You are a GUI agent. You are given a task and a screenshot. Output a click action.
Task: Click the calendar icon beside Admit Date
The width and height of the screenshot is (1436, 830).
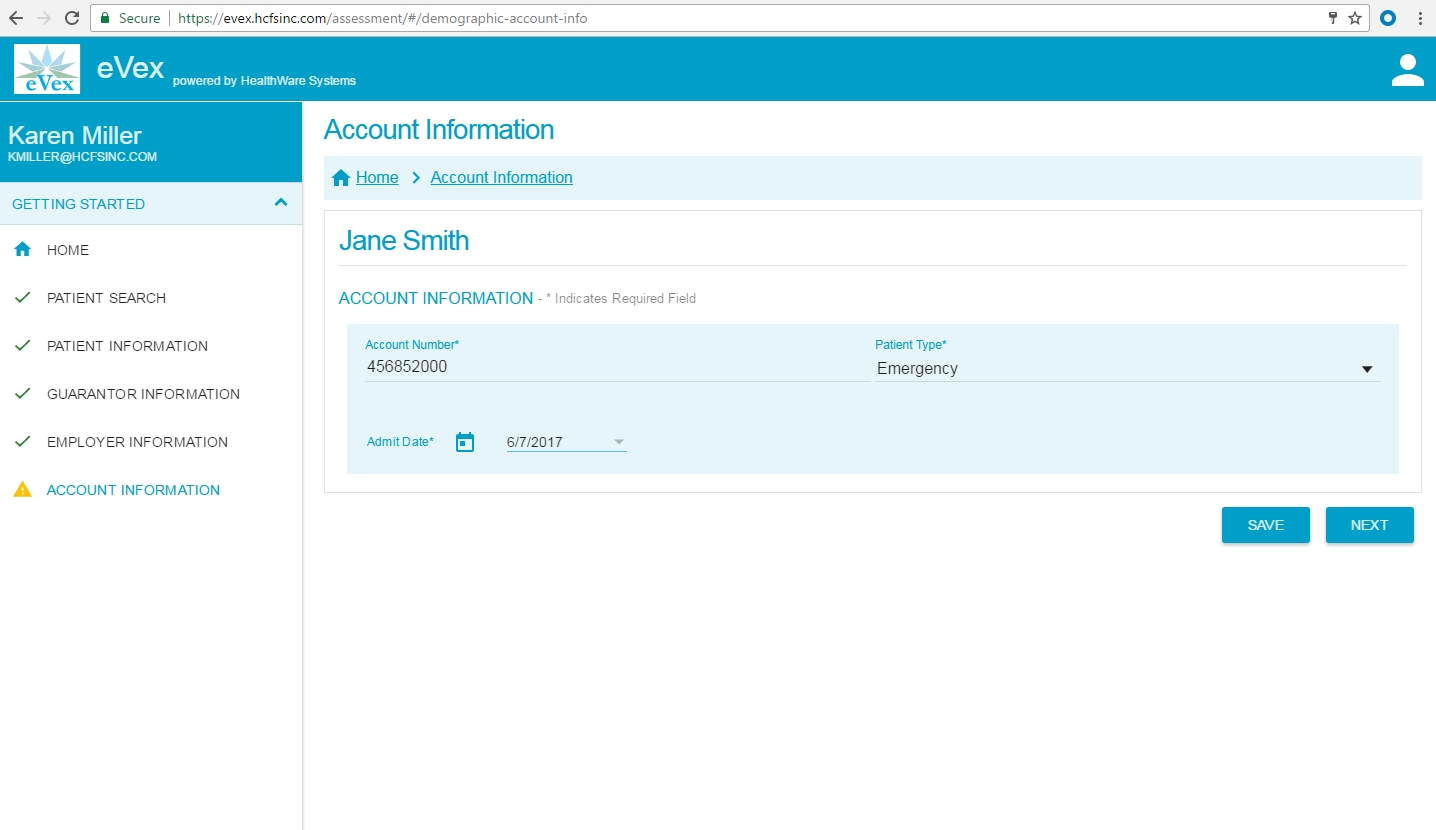pyautogui.click(x=465, y=442)
